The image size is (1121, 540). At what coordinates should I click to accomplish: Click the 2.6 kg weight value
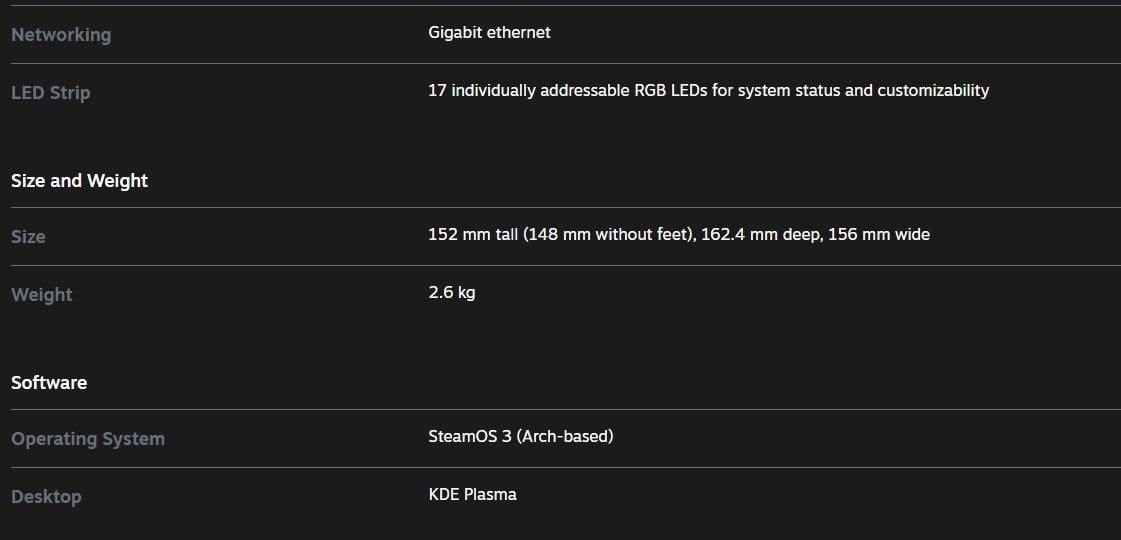click(451, 293)
